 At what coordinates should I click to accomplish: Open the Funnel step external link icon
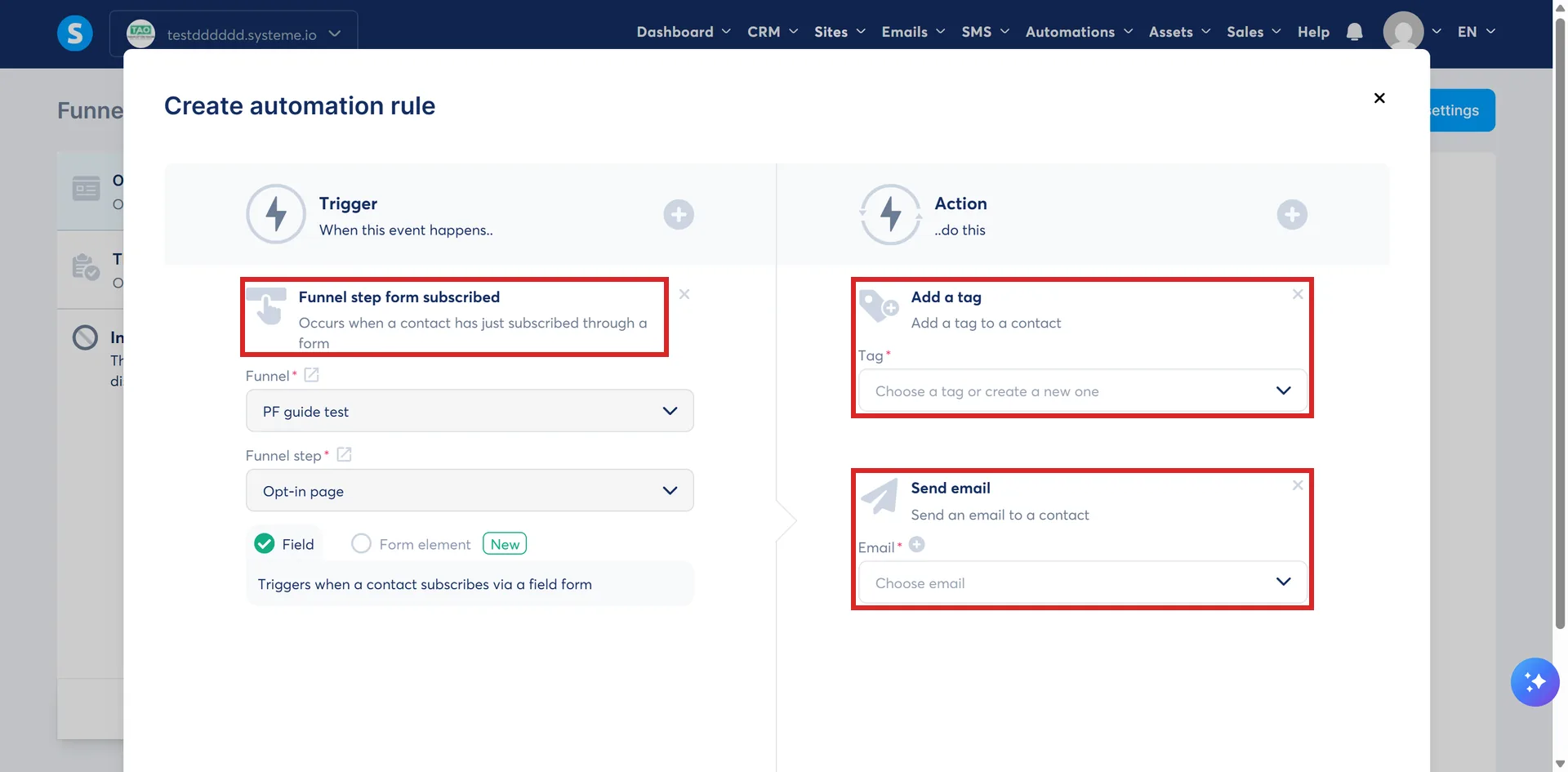(344, 454)
